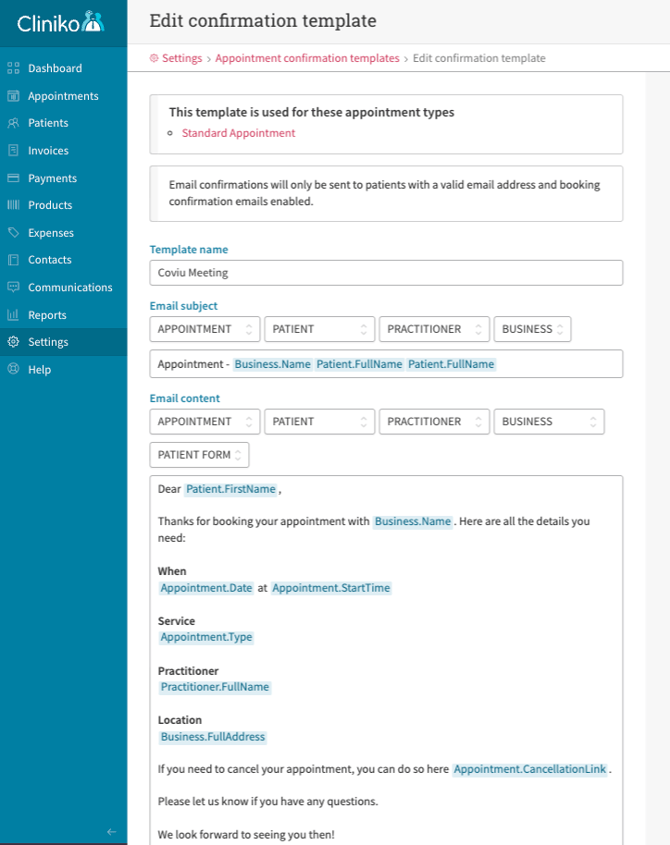Click the Patients people icon

pos(13,123)
